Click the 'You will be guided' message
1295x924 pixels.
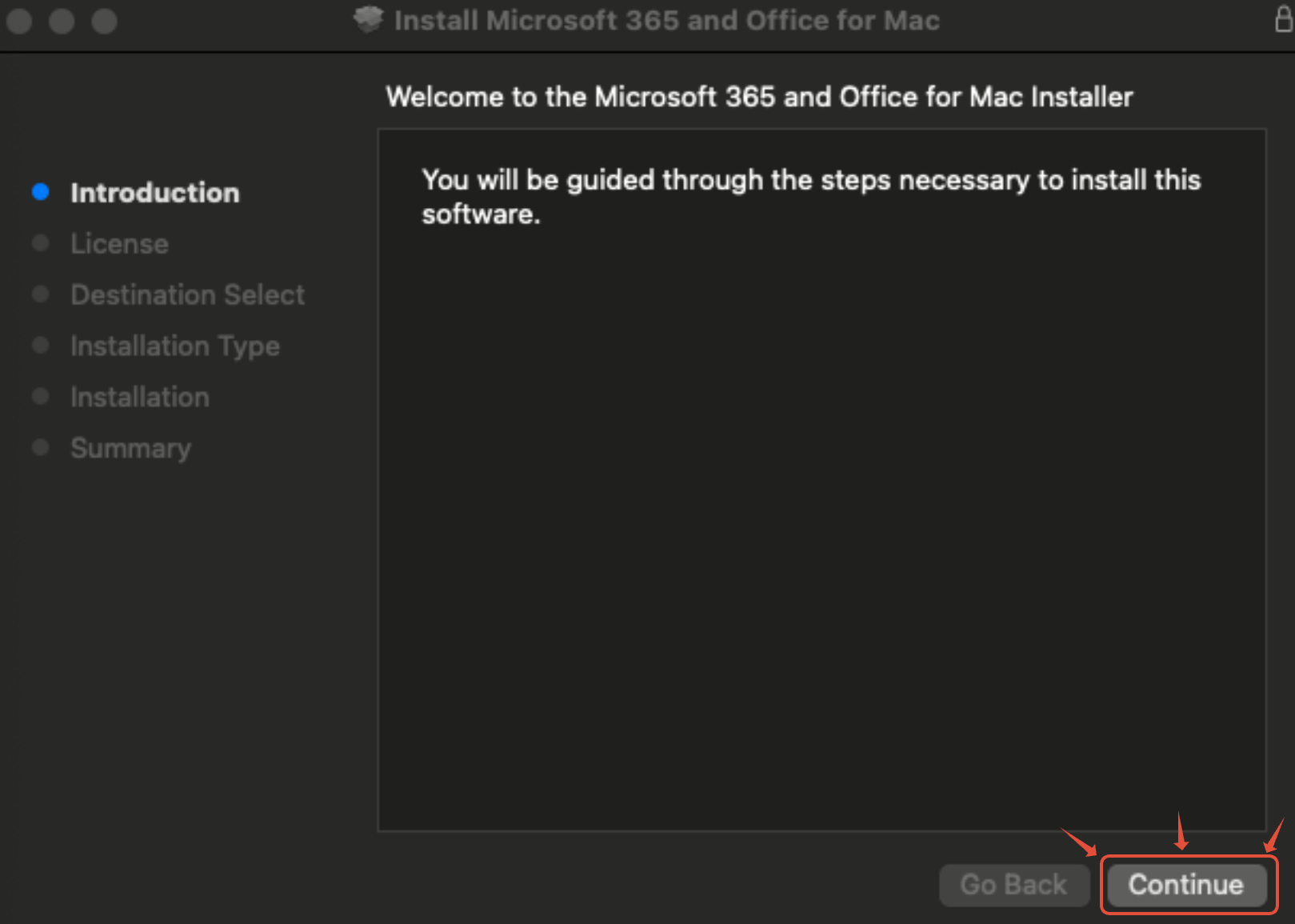811,197
